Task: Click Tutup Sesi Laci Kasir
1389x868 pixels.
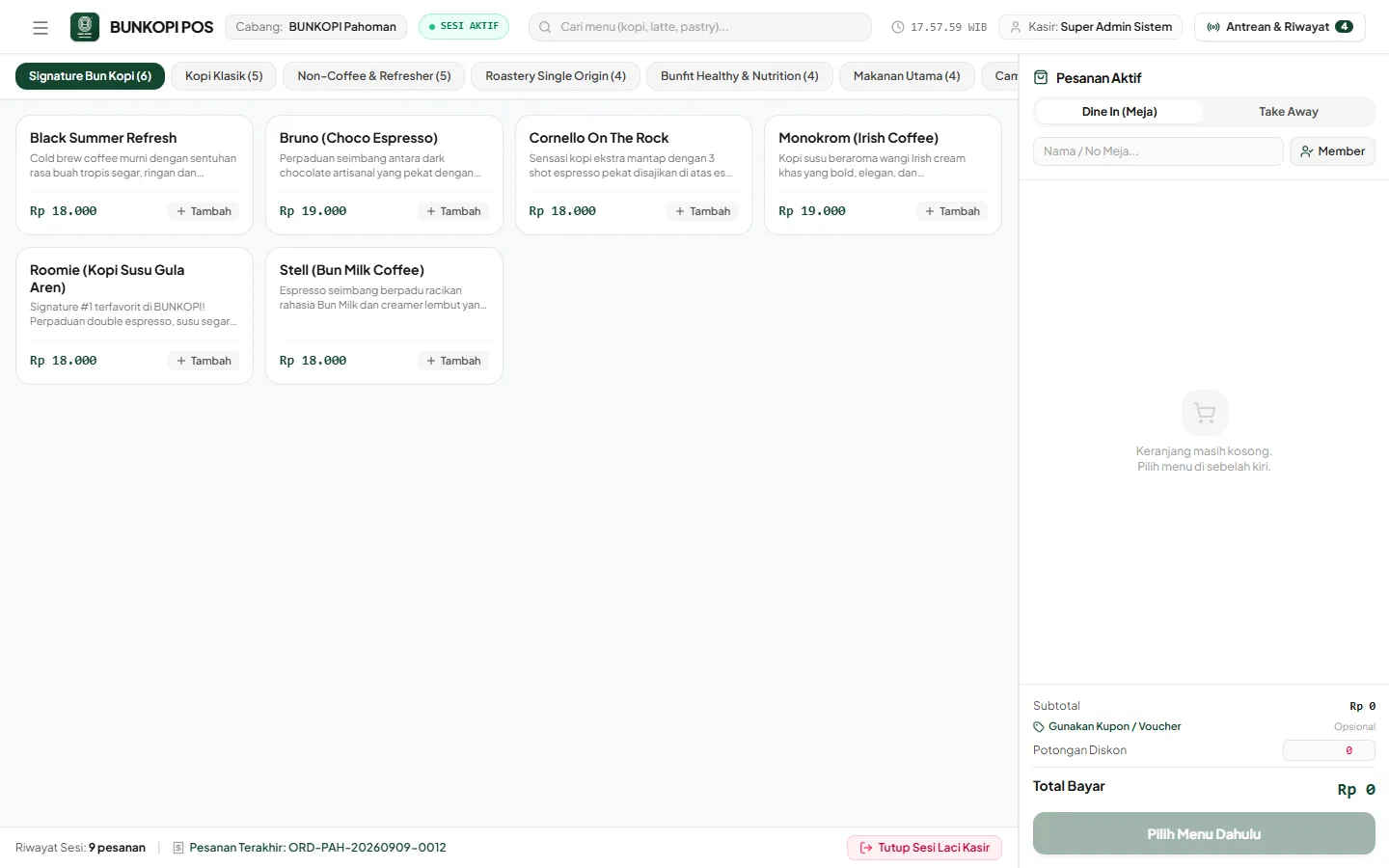Action: coord(925,848)
